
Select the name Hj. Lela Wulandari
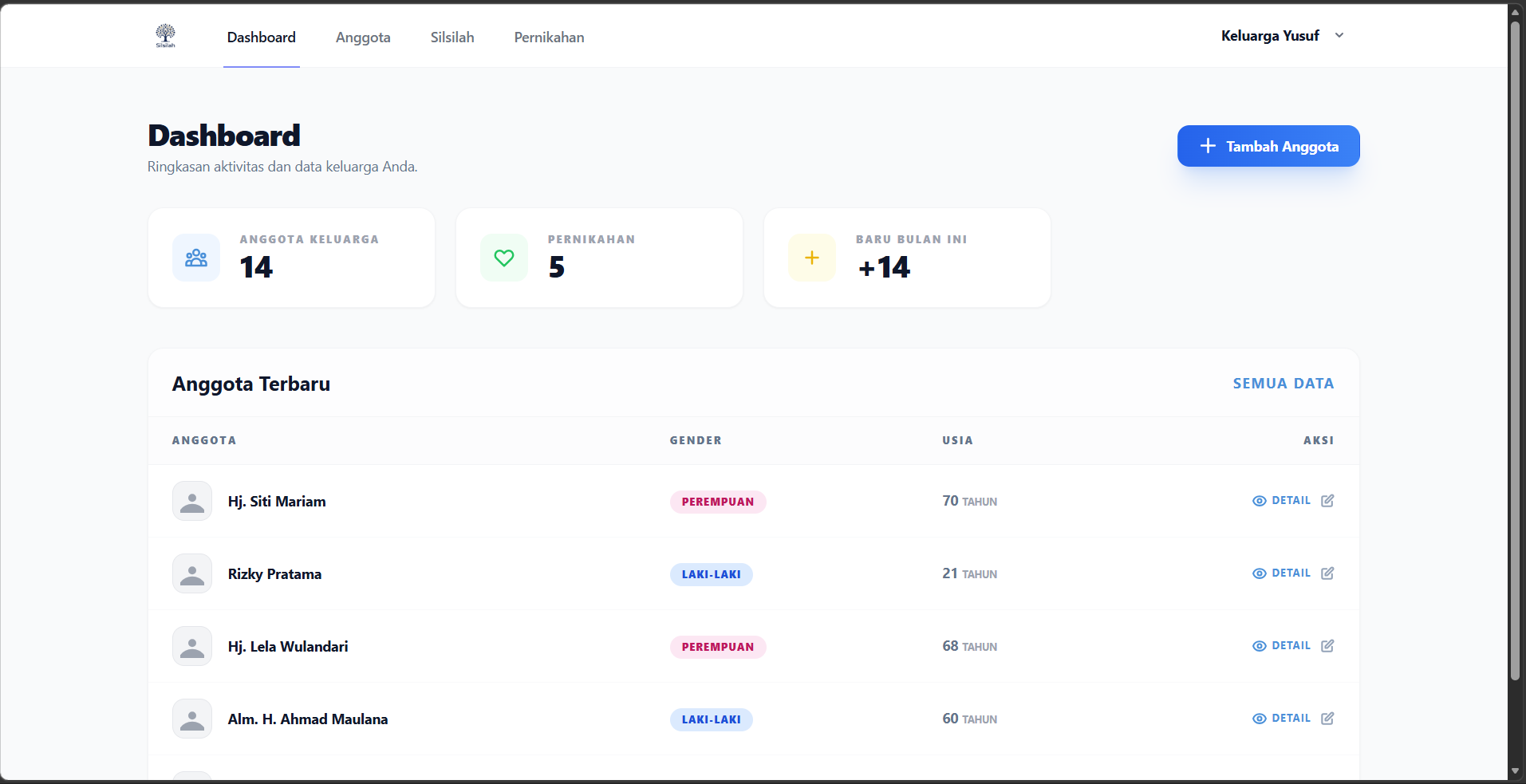pos(288,647)
